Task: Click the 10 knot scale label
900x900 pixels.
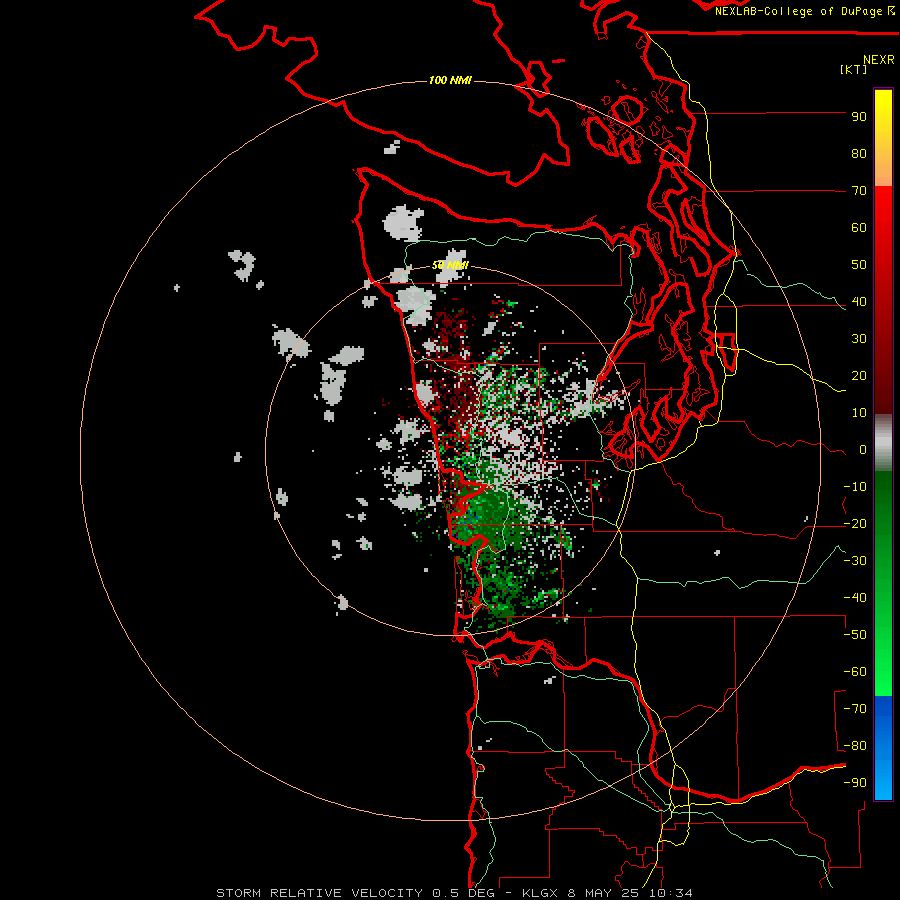Action: pos(859,413)
